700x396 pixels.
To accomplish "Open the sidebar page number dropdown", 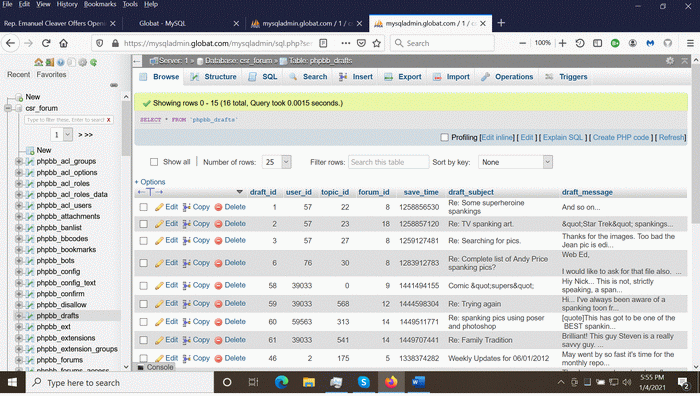I will (x=61, y=134).
